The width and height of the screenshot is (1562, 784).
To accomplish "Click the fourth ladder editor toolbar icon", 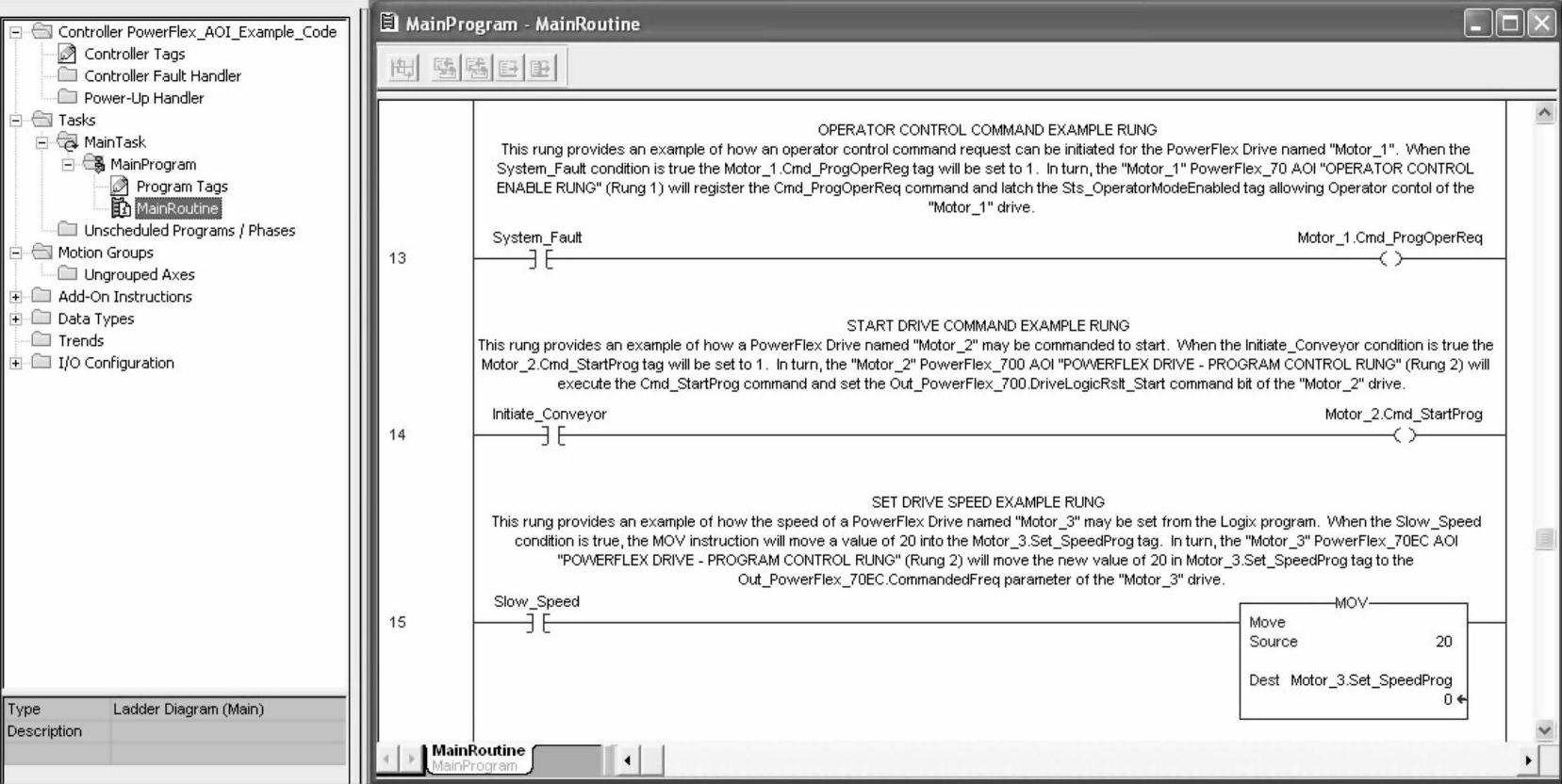I will 509,68.
